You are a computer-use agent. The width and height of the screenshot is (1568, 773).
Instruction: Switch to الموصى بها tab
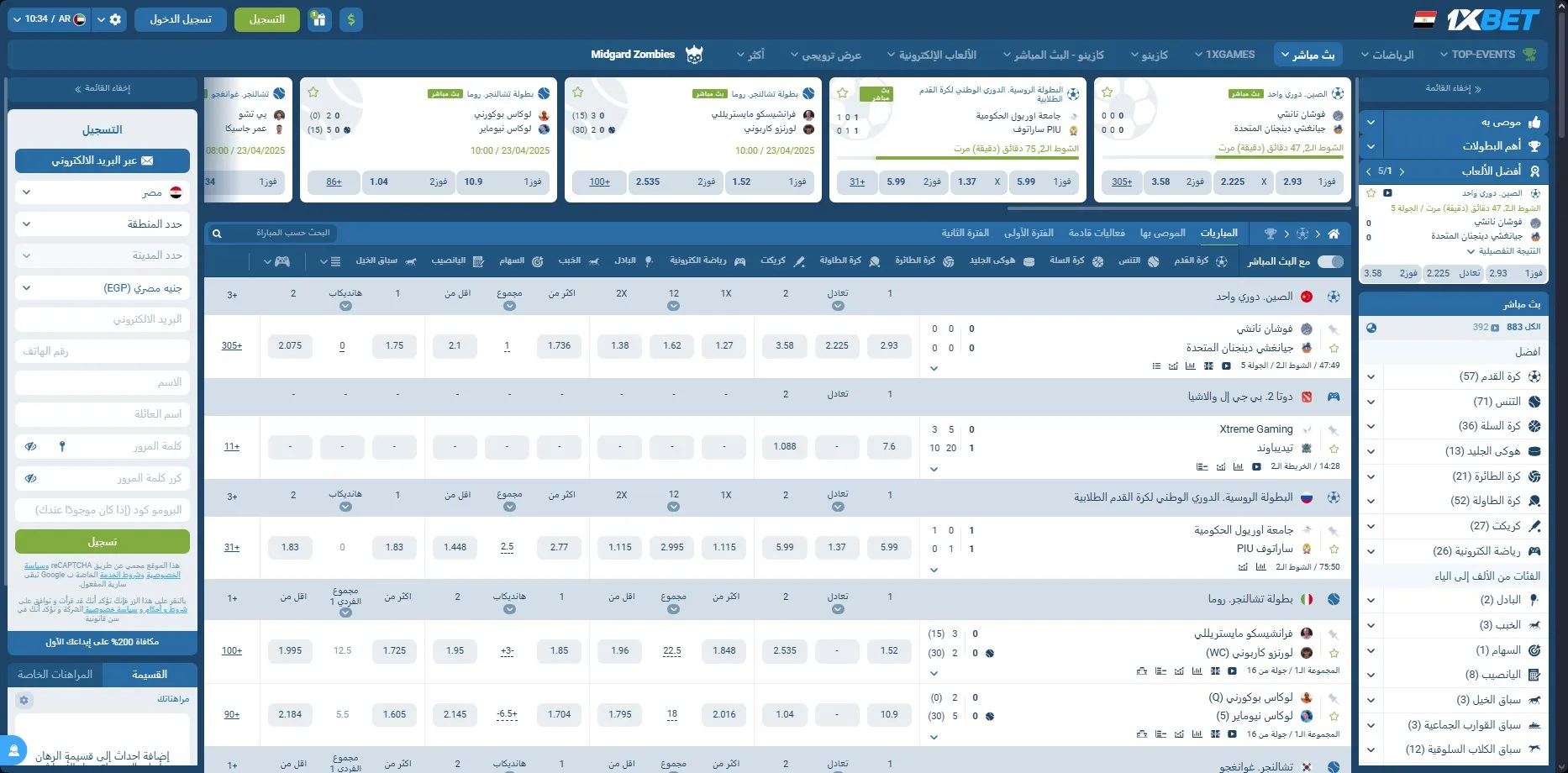tap(1163, 233)
